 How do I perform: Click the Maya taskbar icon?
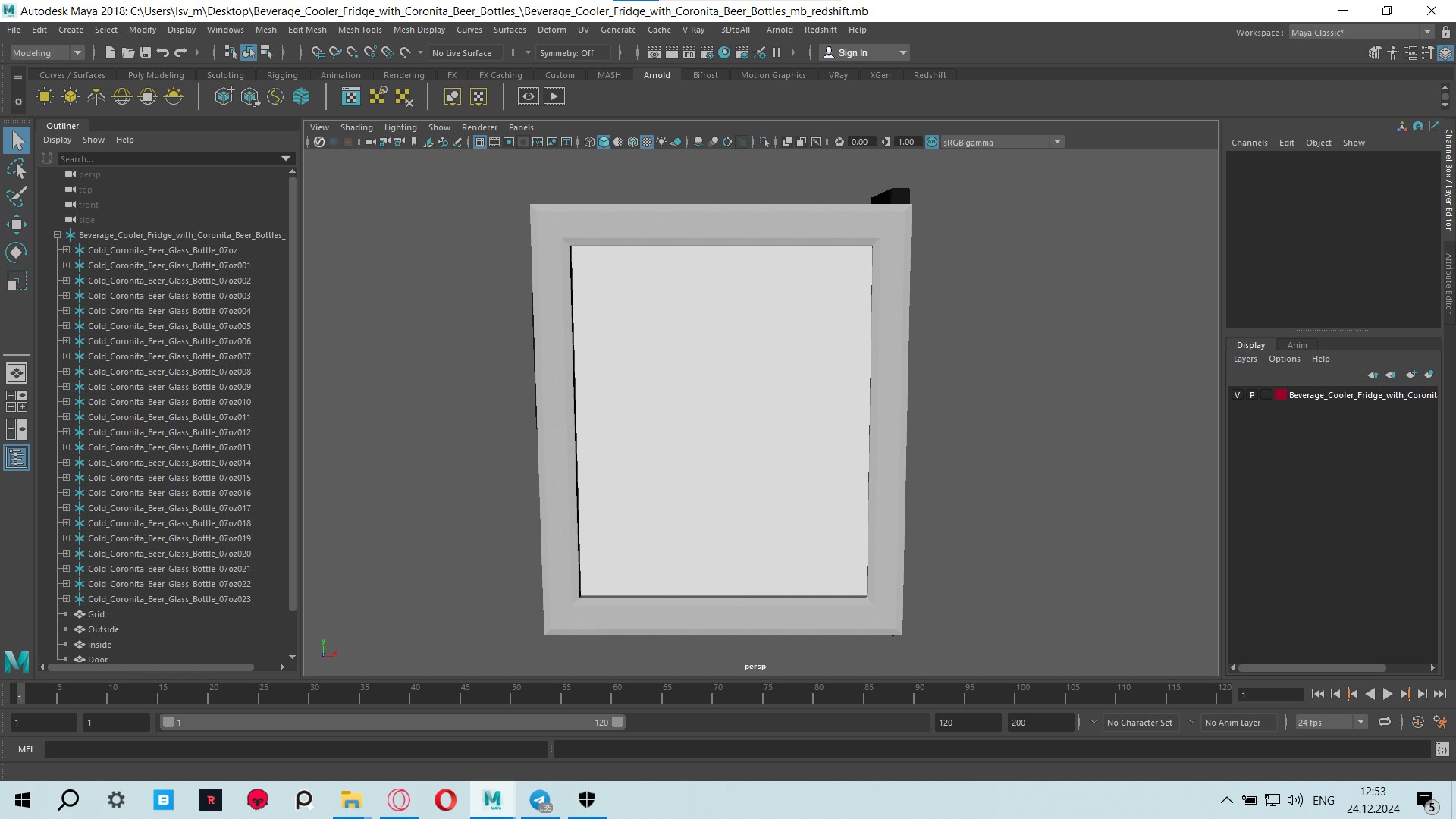(x=492, y=800)
